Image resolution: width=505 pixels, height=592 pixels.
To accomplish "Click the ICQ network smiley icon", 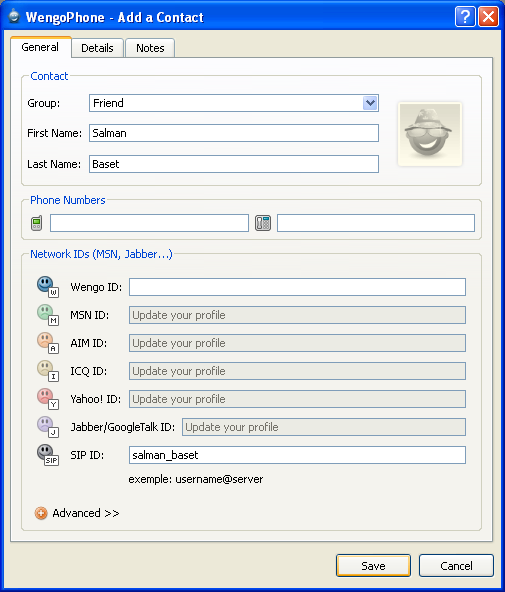I will [48, 371].
